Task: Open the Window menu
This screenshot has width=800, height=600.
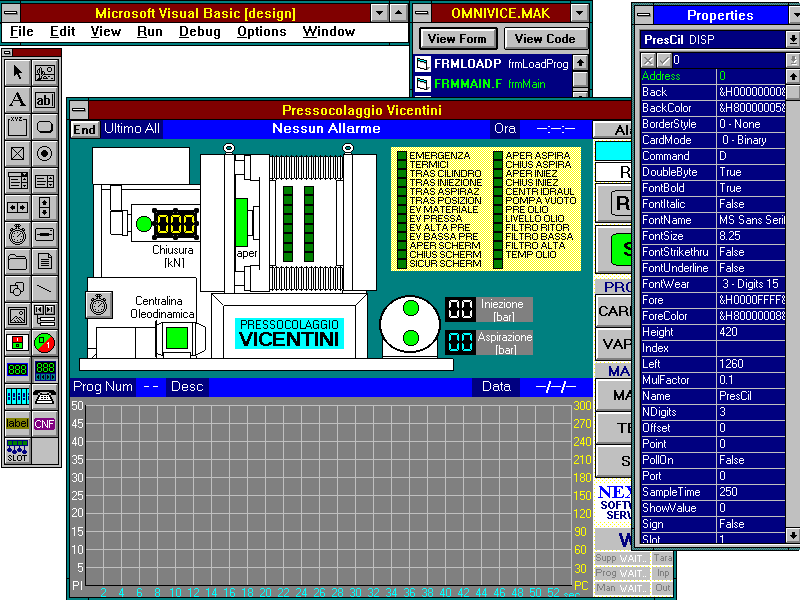Action: (x=329, y=32)
